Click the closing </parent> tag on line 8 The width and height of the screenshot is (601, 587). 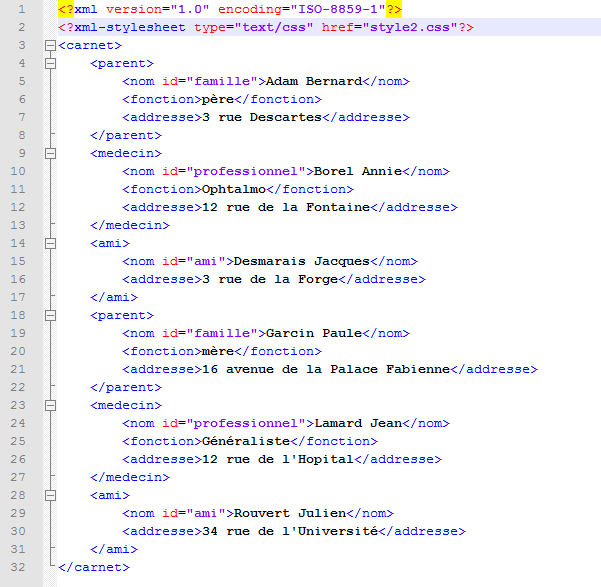point(126,135)
